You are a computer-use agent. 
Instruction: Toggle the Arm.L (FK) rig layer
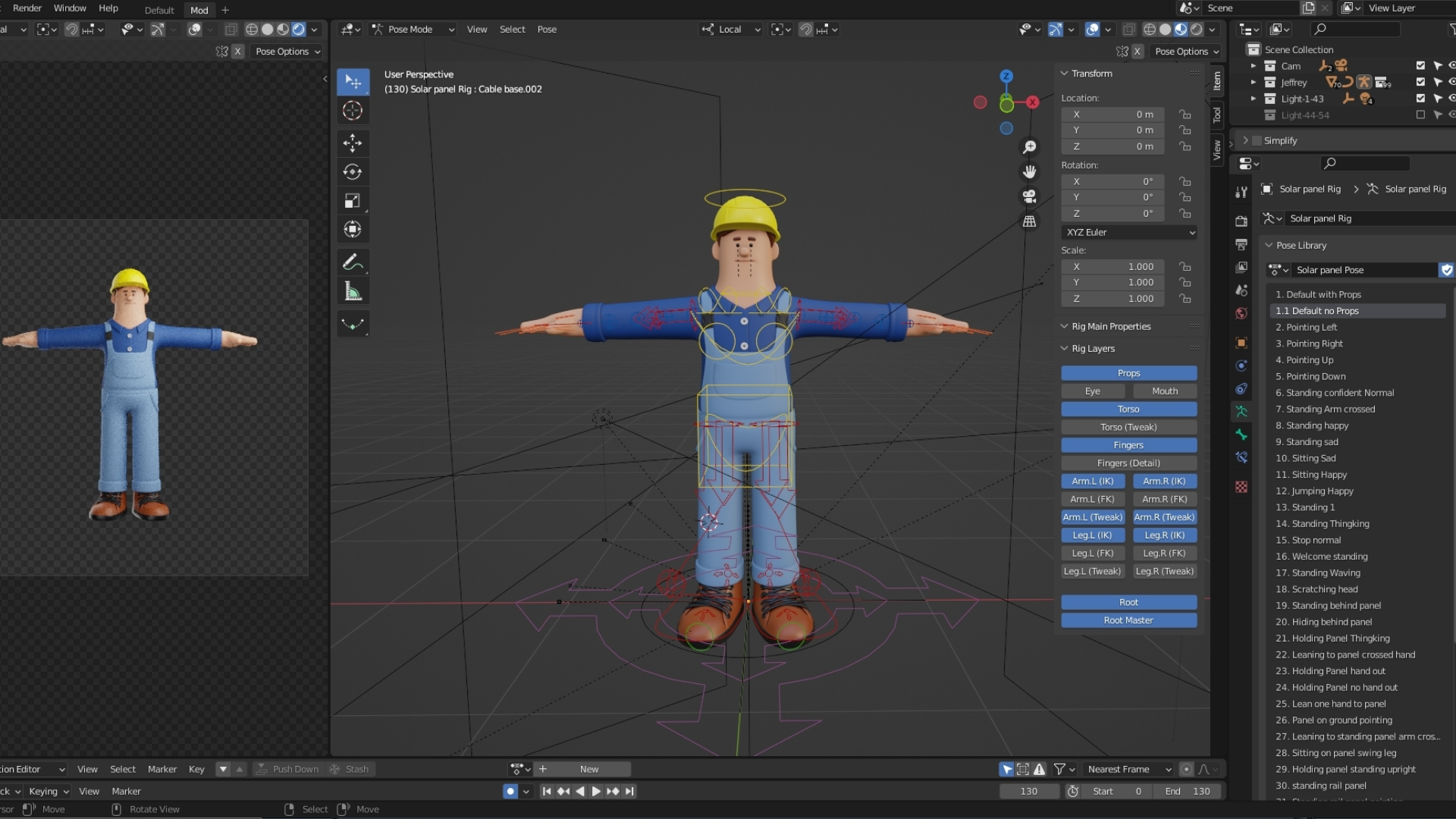[1092, 499]
